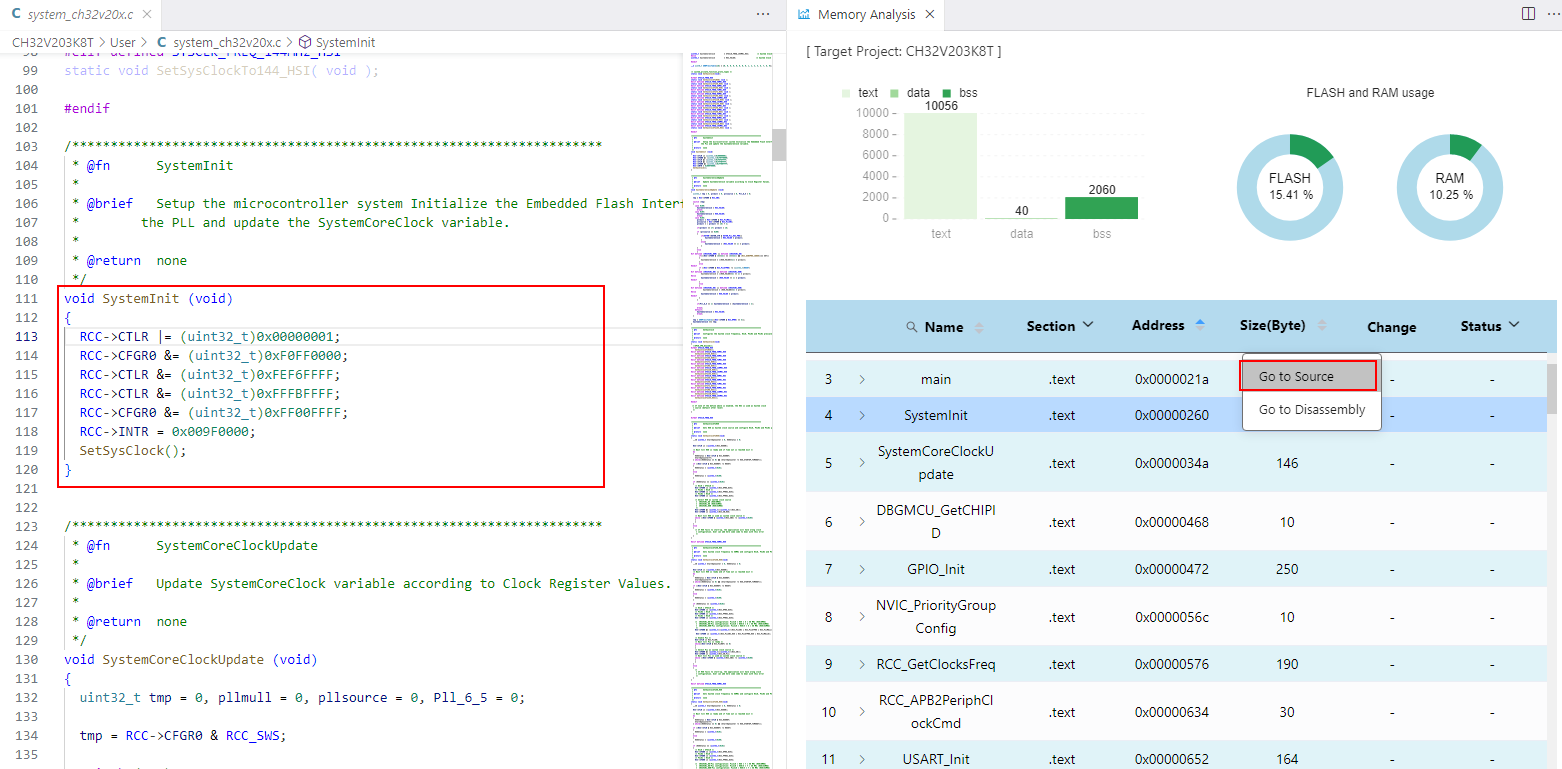Screen dimensions: 1562x769
Task: Expand the SystemInit row chevron
Action: click(x=862, y=415)
